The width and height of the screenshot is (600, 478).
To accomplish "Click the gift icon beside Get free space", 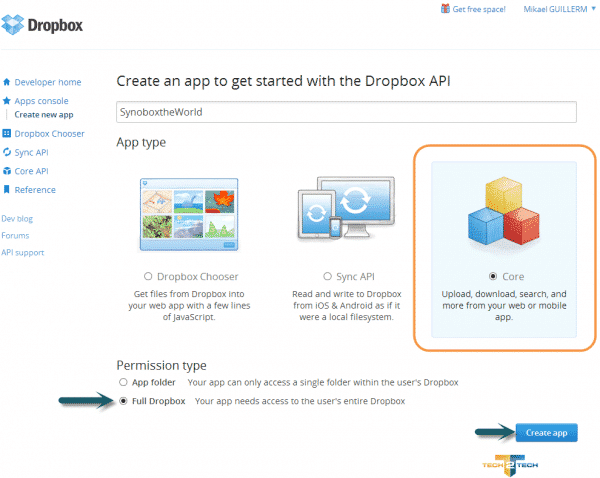I will click(x=445, y=9).
